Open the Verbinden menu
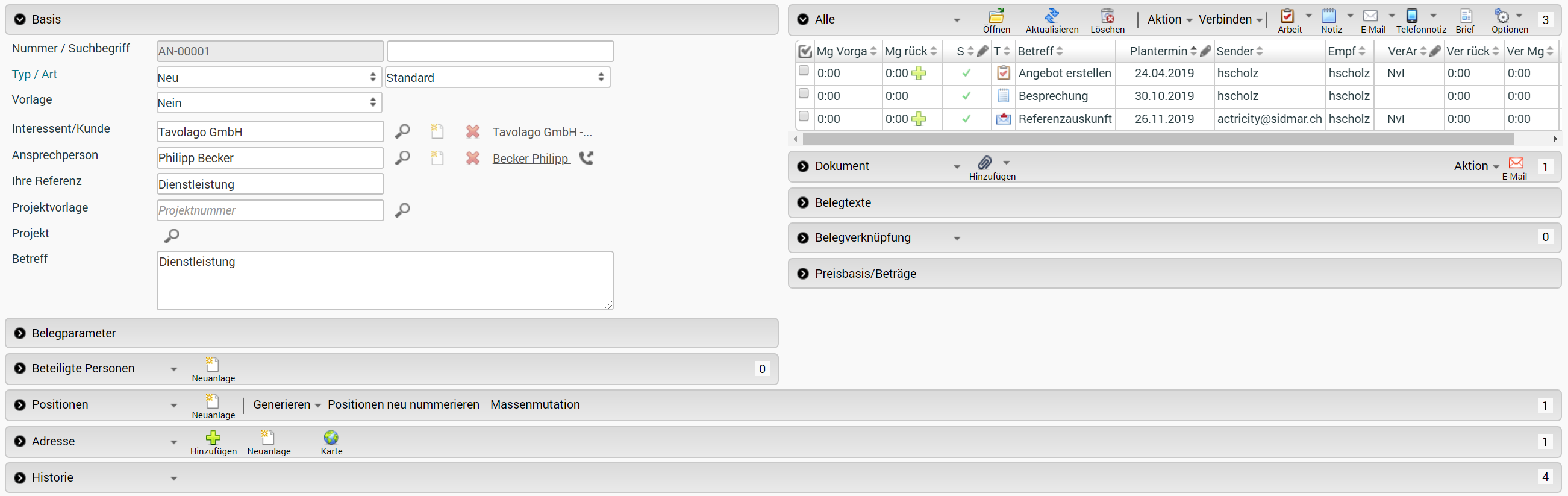Screen dimensions: 1568x496 click(1229, 19)
